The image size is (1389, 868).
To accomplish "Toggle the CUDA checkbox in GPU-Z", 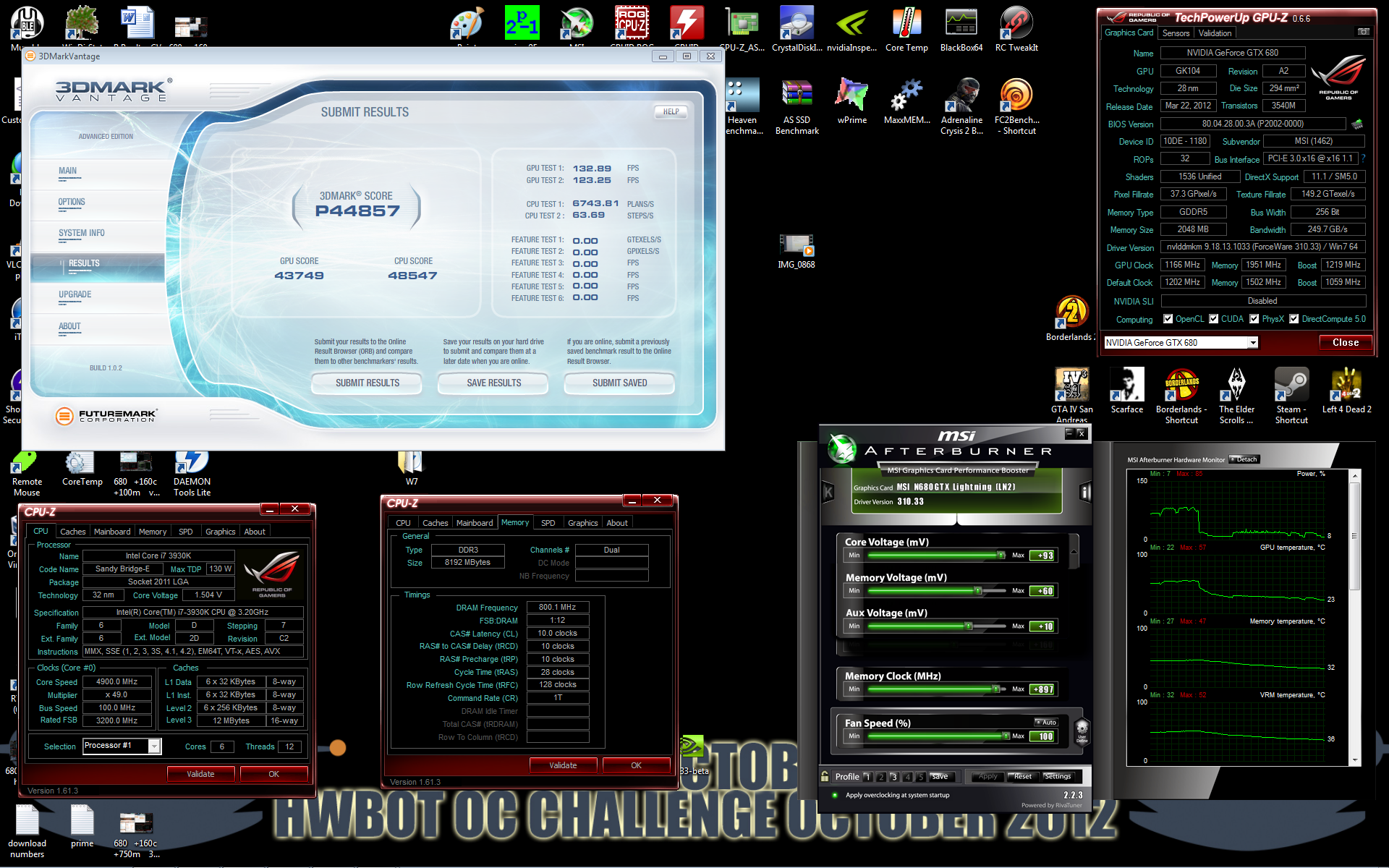I will coord(1213,319).
